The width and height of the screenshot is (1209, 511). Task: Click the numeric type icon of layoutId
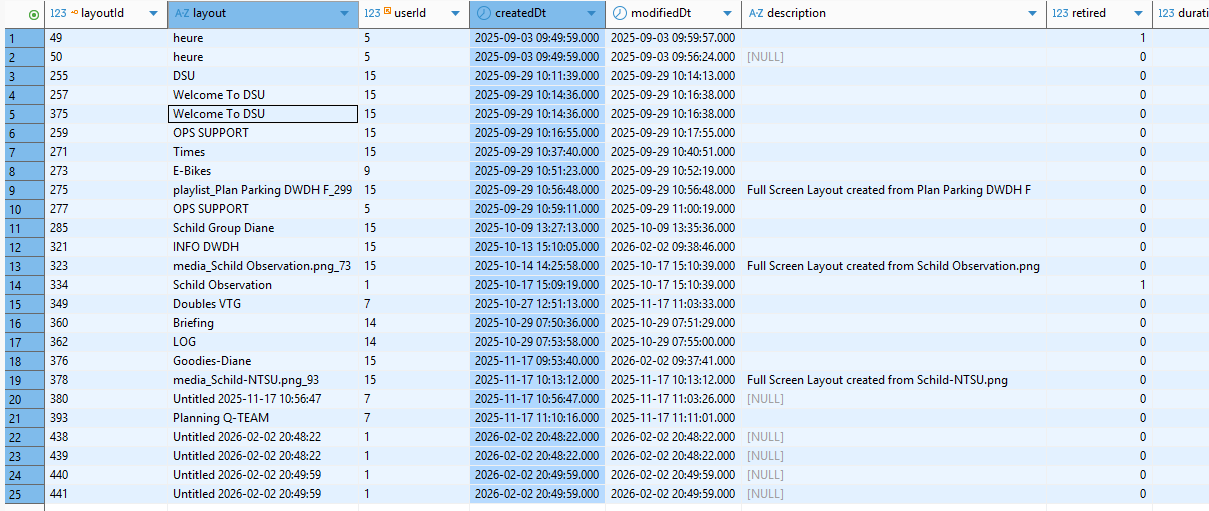tap(58, 14)
